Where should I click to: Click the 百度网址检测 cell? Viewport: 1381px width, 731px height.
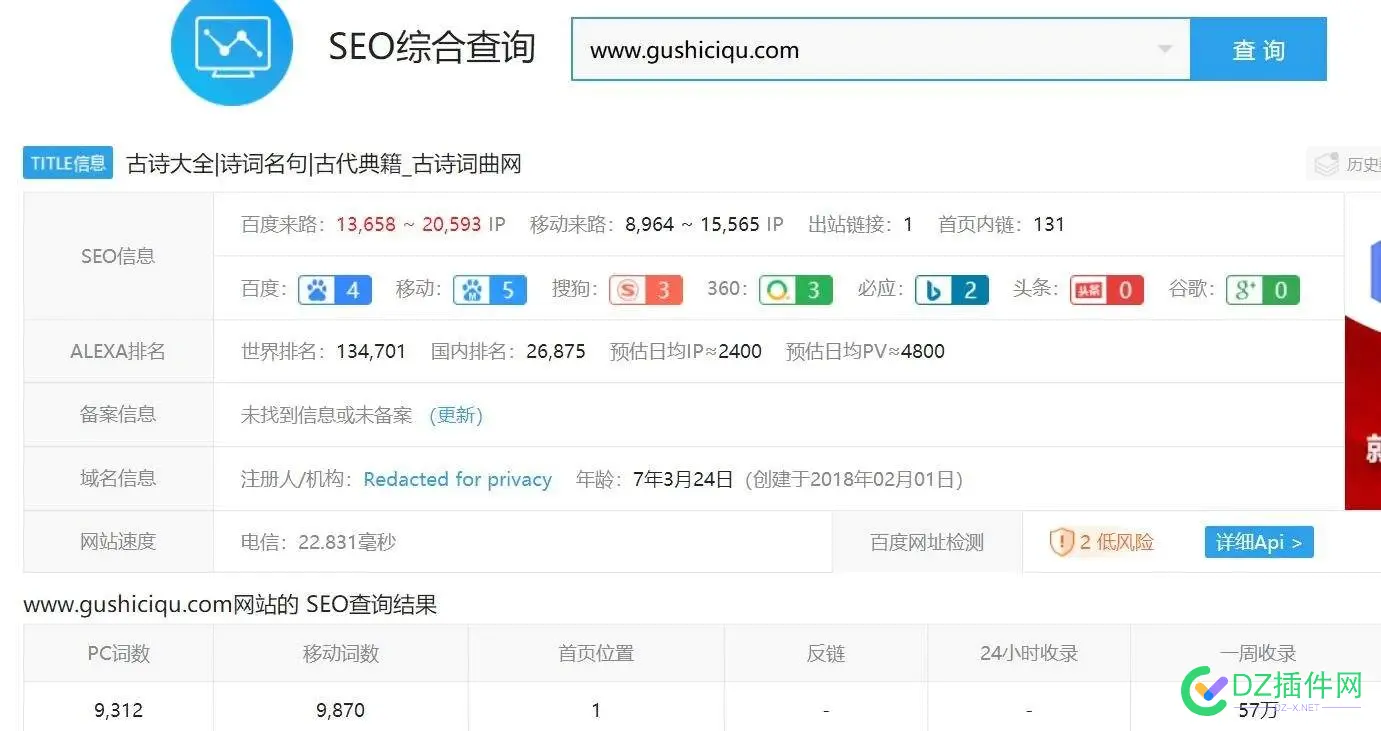[x=927, y=542]
